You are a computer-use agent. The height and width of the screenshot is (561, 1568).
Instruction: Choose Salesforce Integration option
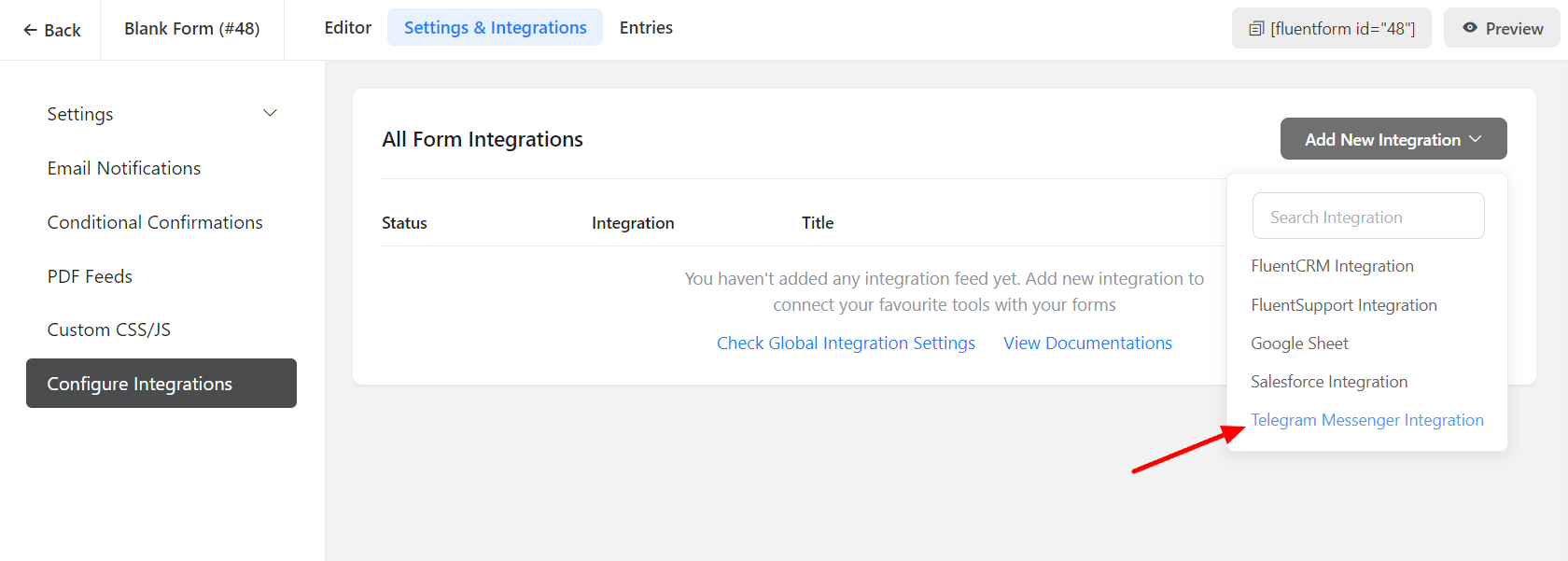point(1328,382)
